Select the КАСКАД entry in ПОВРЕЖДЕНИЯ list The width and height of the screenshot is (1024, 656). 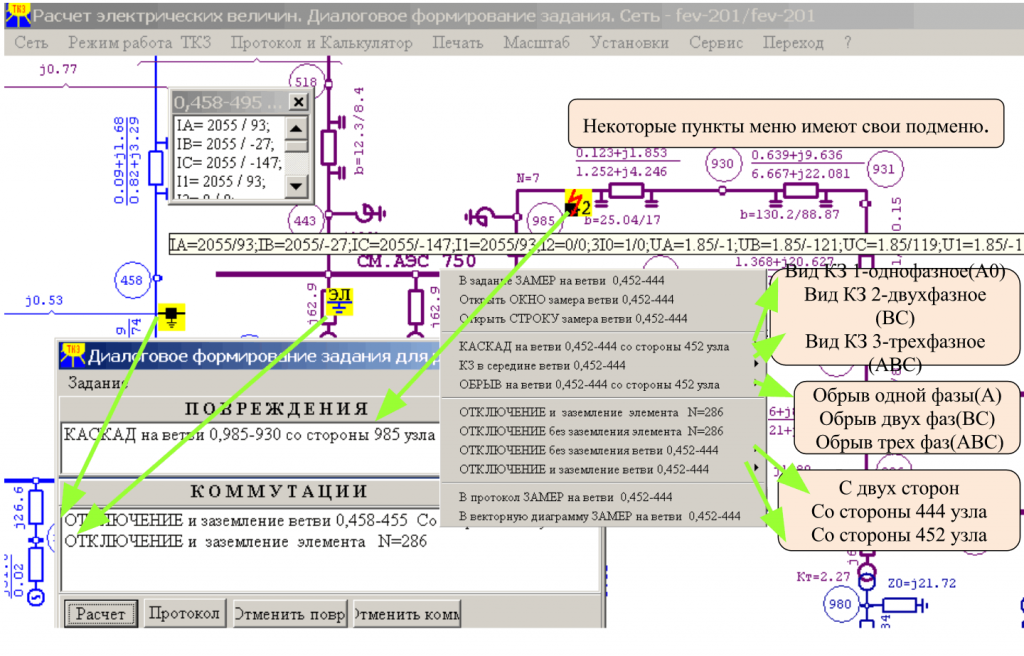tap(249, 435)
